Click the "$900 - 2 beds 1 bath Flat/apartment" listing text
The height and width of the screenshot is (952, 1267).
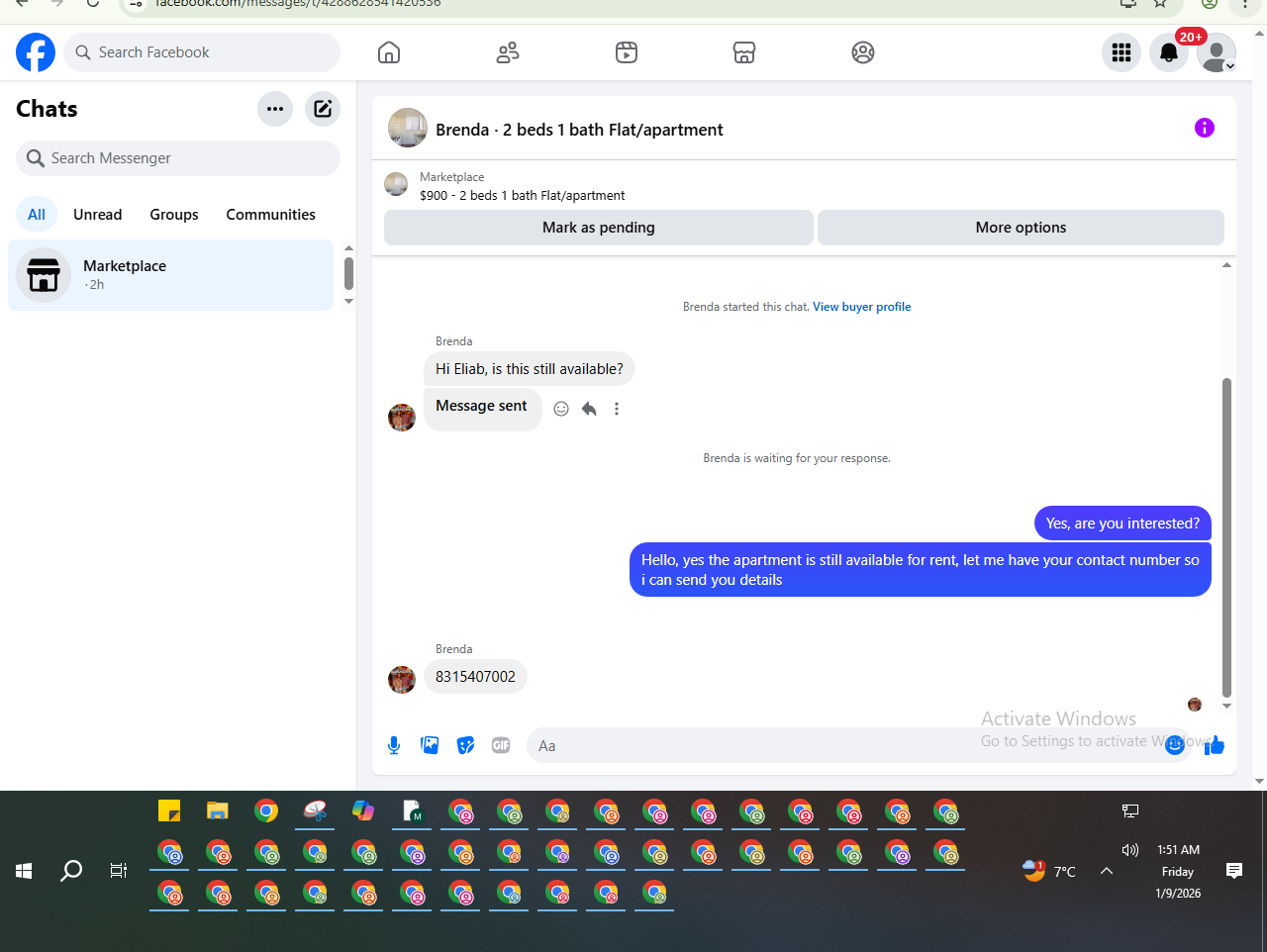(x=523, y=196)
